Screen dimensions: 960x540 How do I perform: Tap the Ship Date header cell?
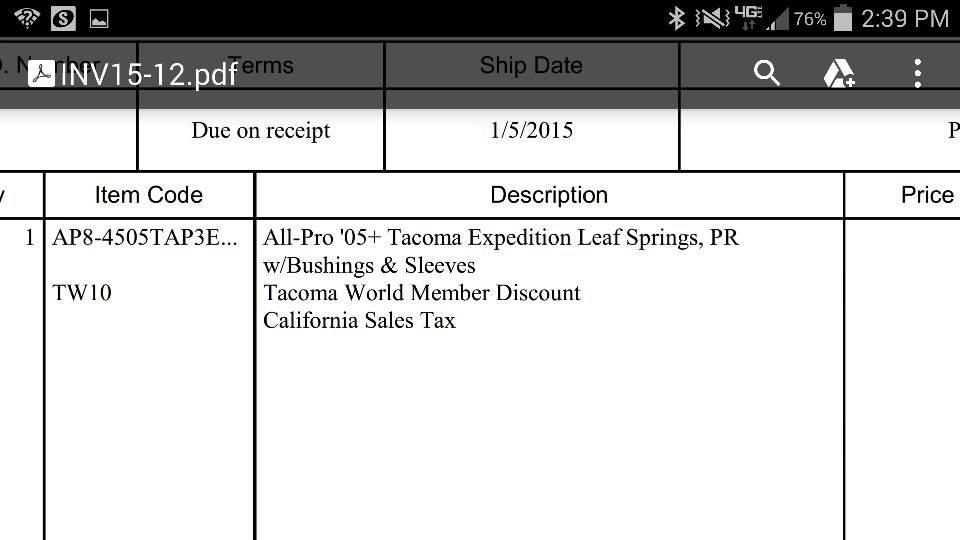531,65
